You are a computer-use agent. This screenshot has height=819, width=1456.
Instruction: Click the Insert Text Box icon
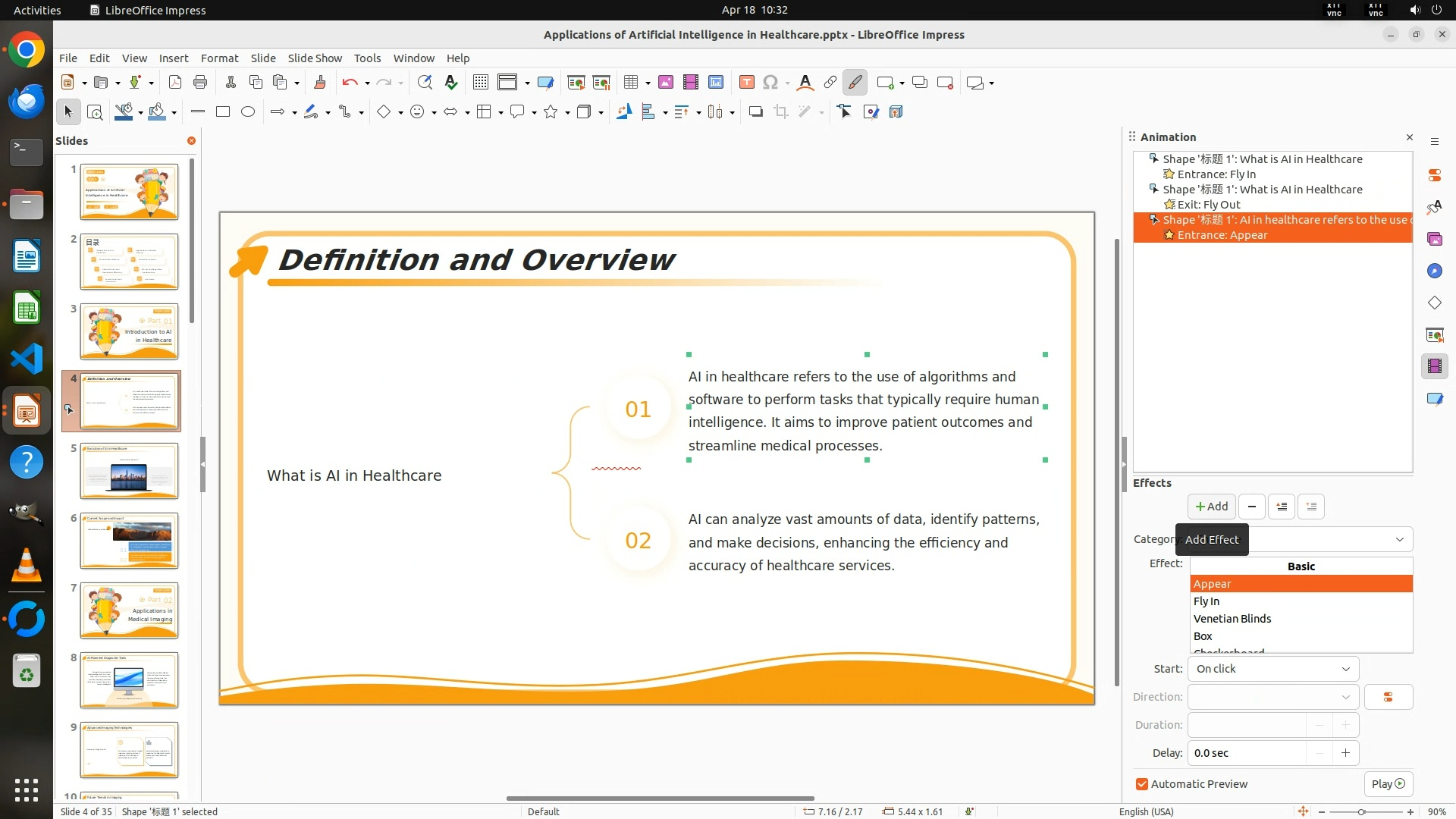tap(746, 83)
